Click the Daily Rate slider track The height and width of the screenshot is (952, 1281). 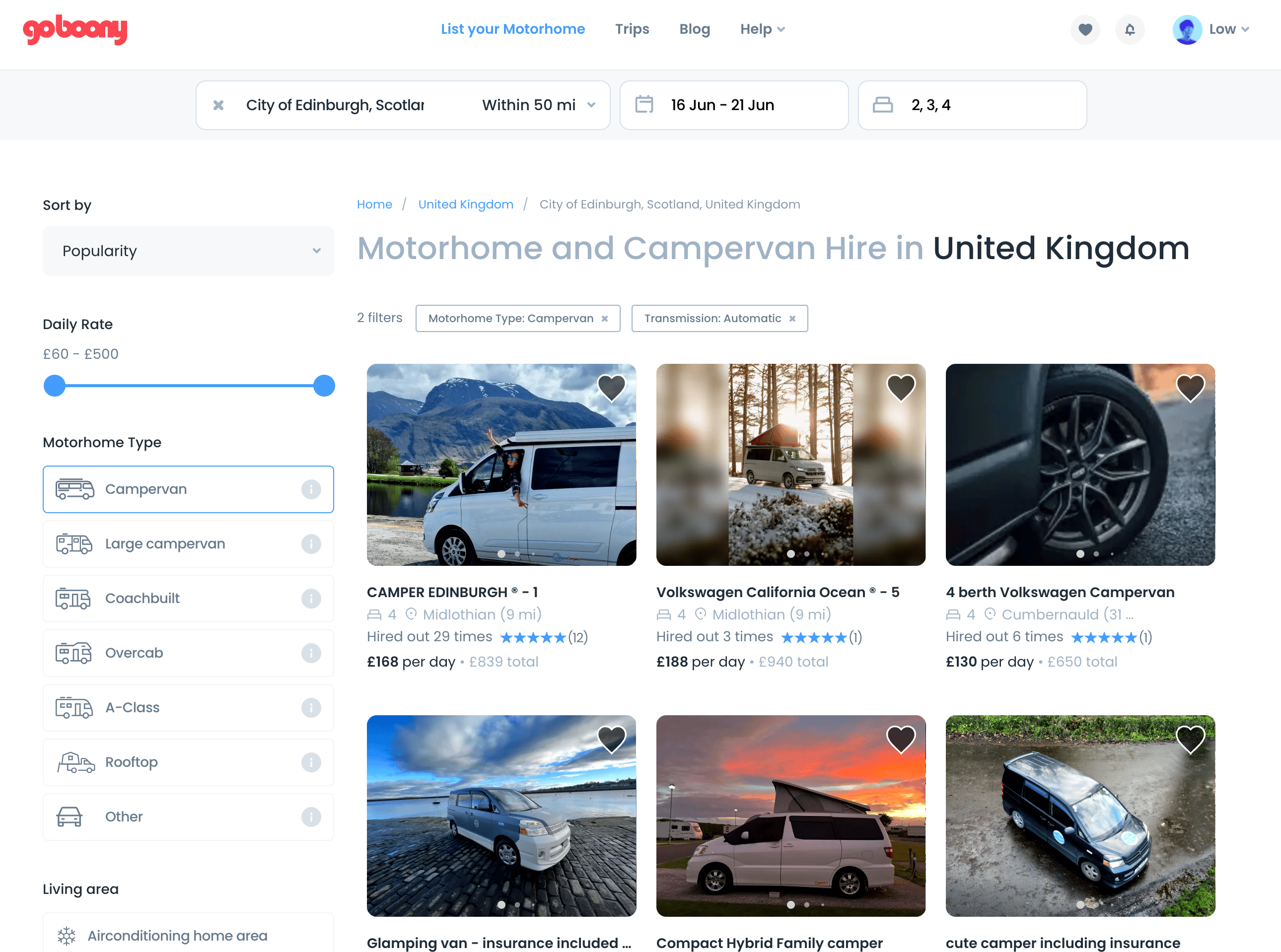click(x=189, y=386)
